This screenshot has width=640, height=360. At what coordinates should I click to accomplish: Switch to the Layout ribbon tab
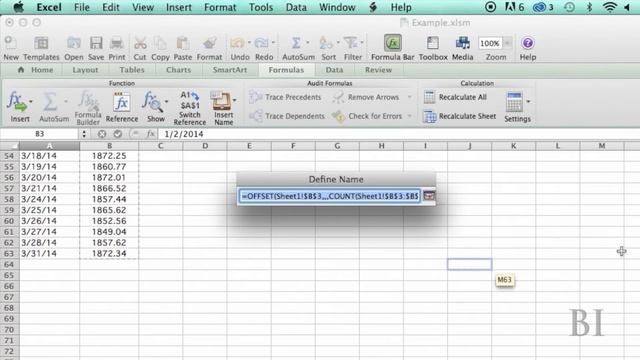tap(85, 70)
